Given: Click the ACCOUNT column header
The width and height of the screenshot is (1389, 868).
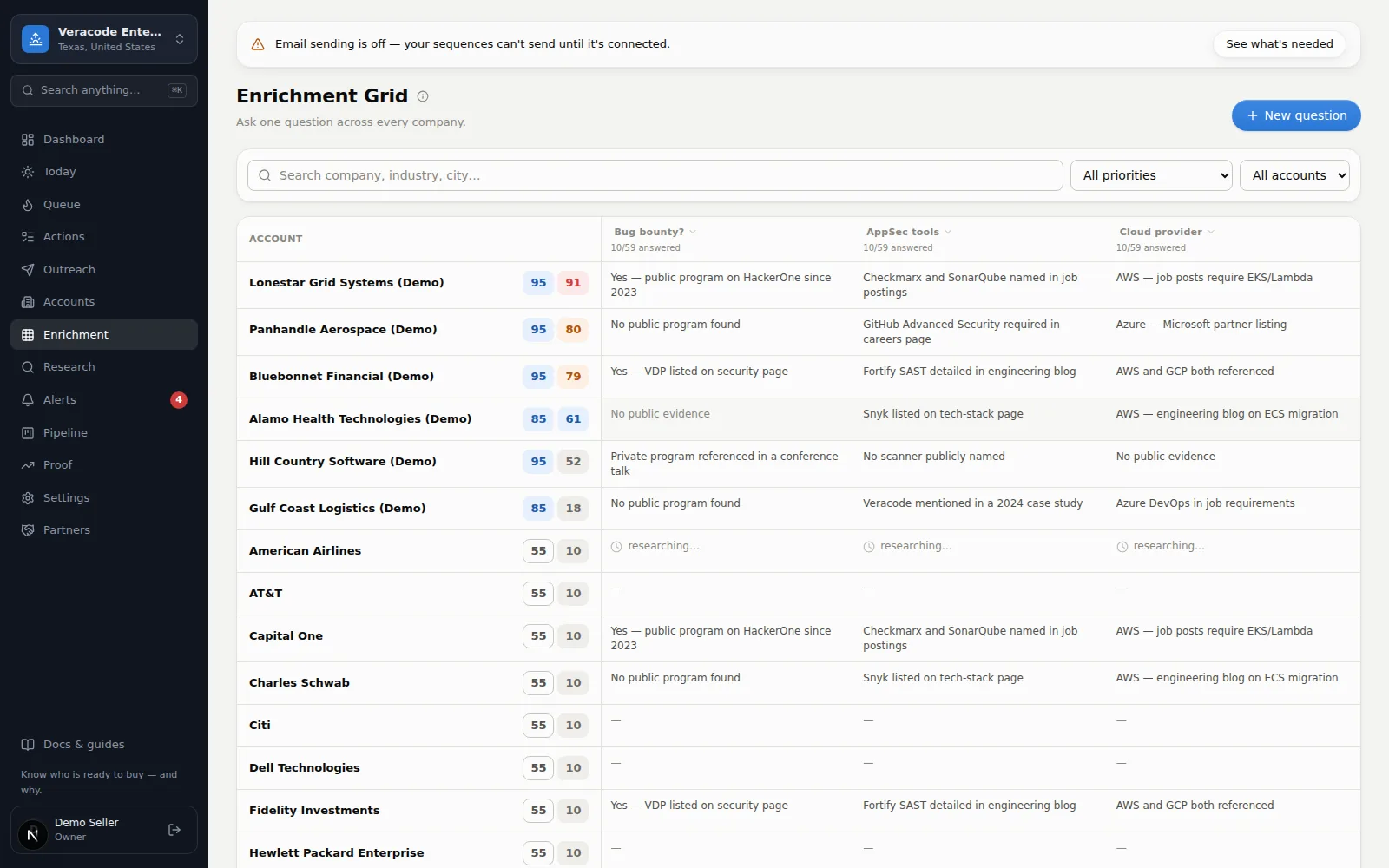Looking at the screenshot, I should (x=276, y=239).
